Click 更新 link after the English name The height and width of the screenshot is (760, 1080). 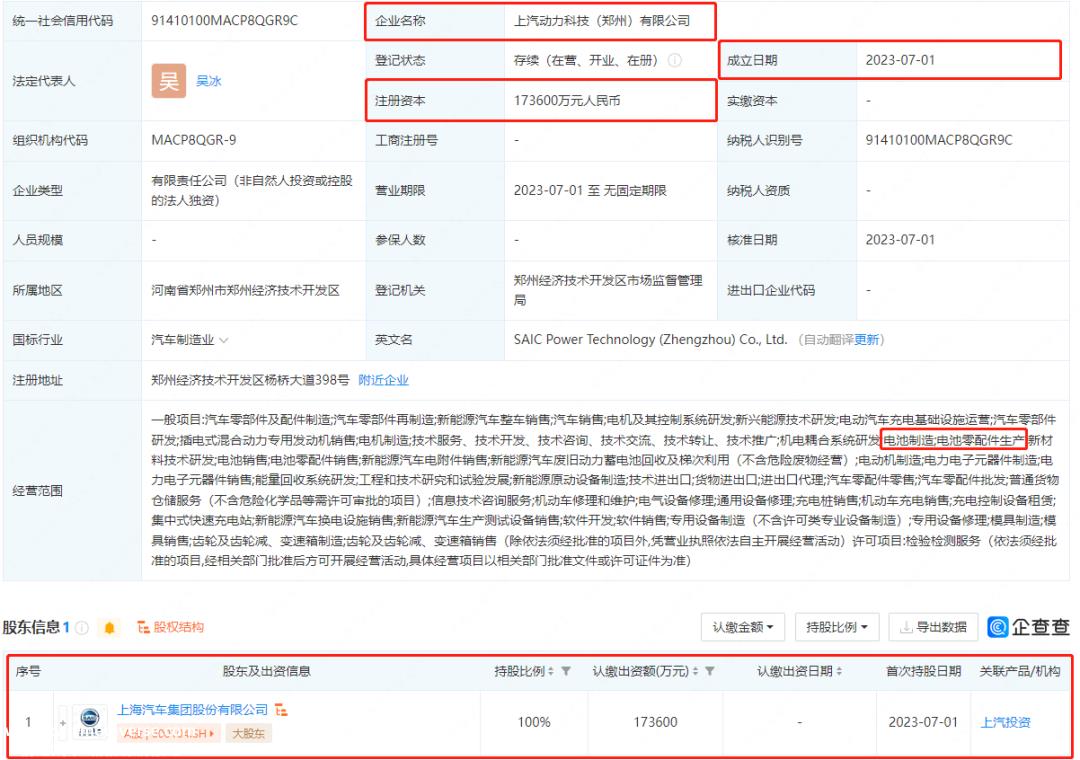[867, 340]
